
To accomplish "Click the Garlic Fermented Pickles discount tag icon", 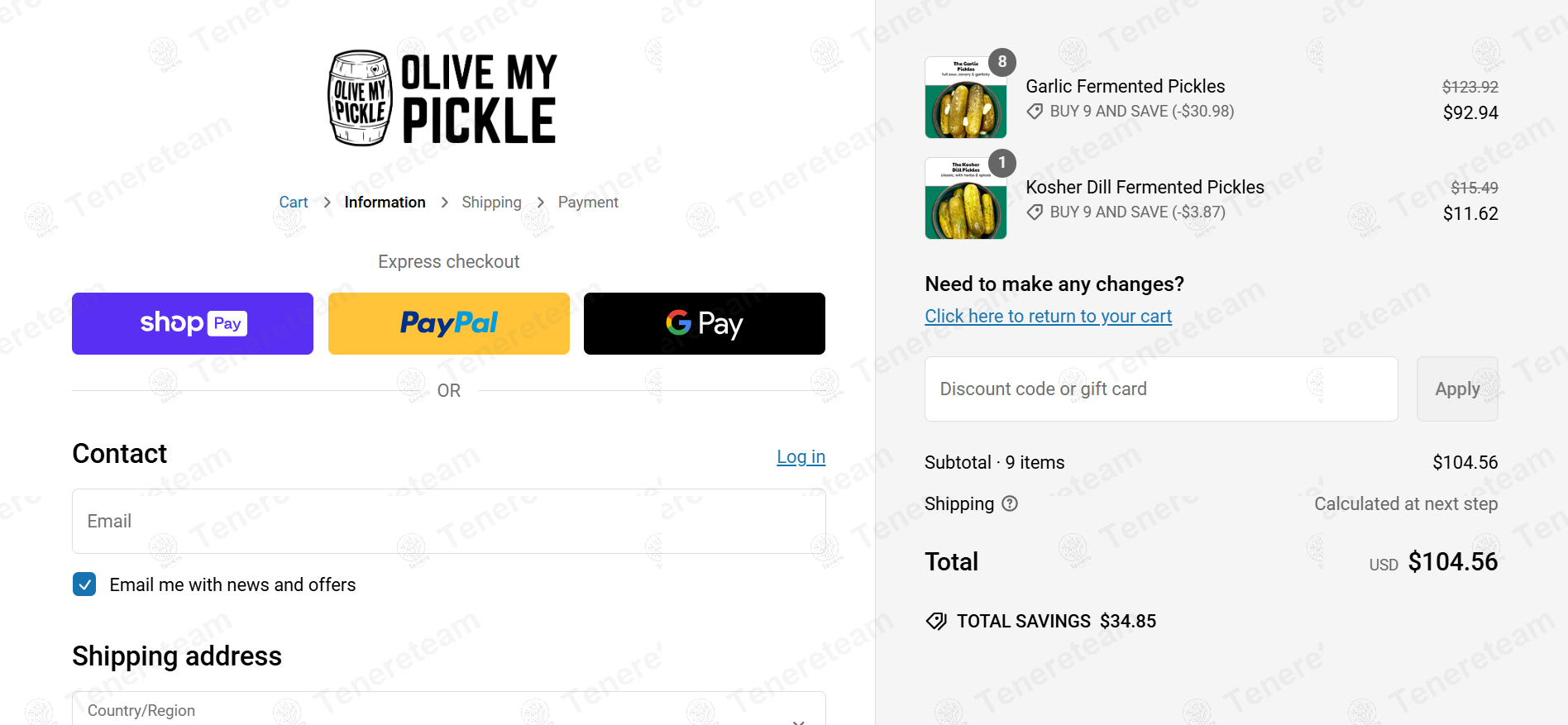I will tap(1035, 112).
